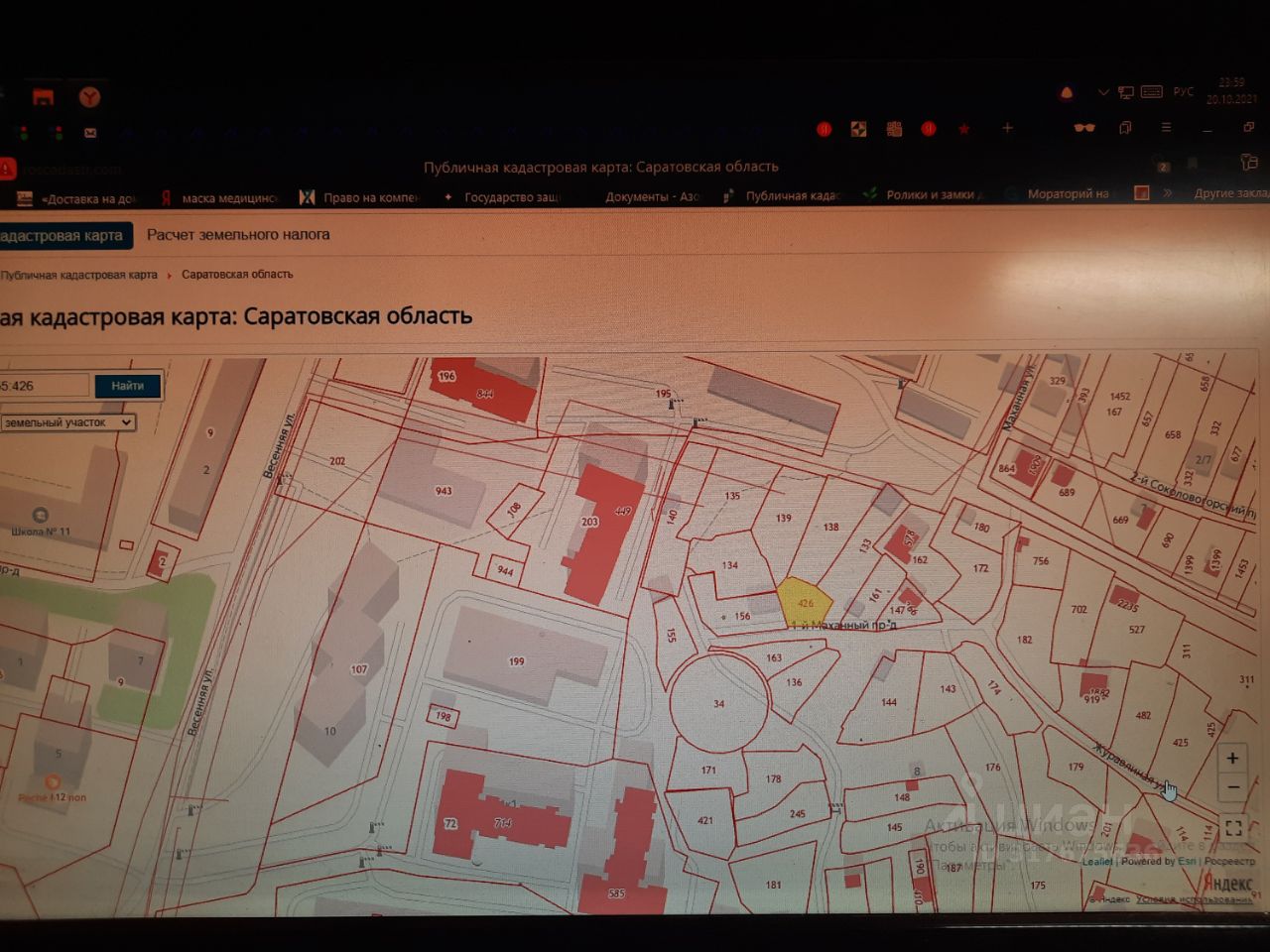The image size is (1270, 952).
Task: Open the network status tray icon
Action: 1126,92
